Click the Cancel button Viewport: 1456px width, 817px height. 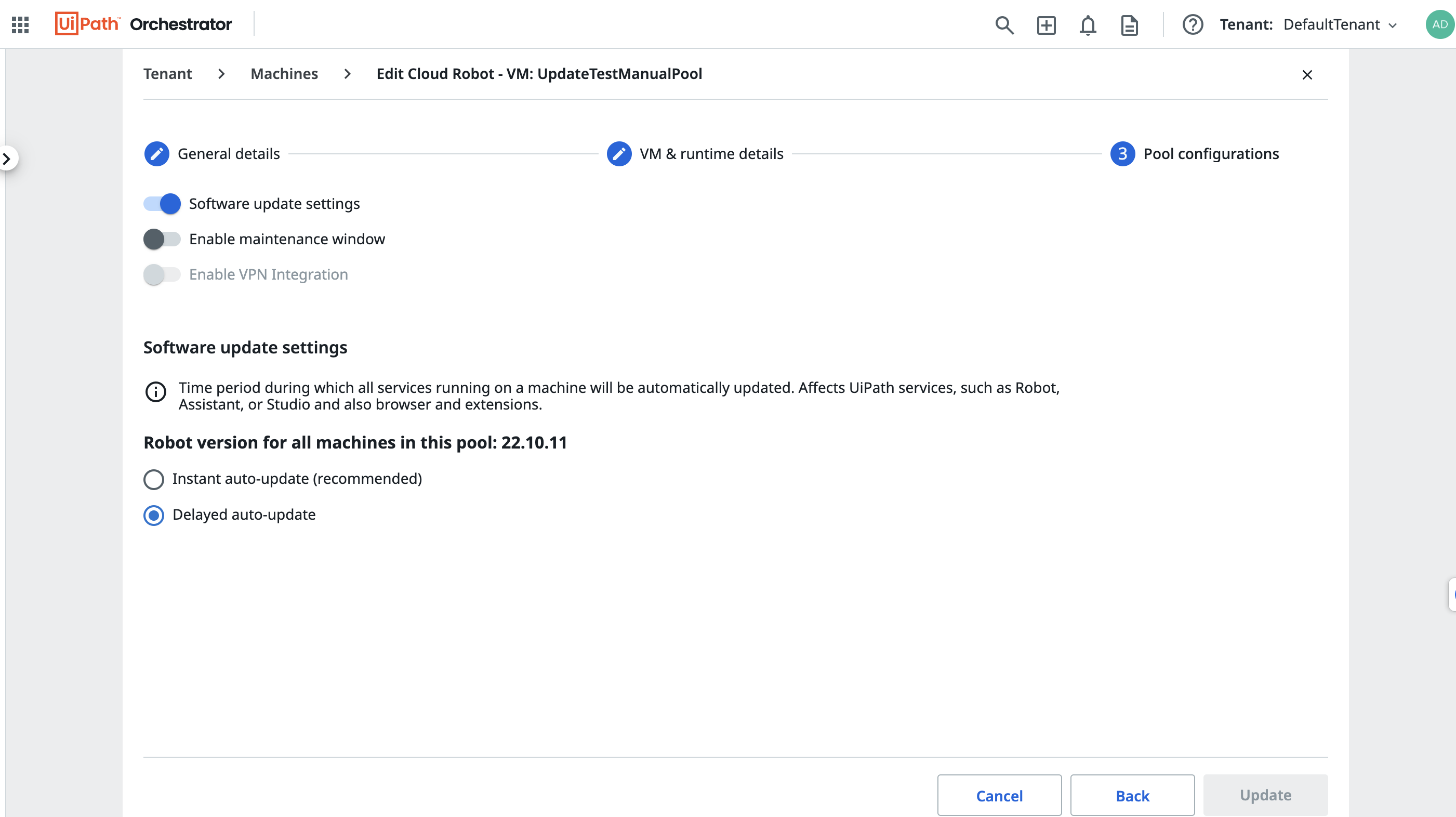tap(999, 795)
